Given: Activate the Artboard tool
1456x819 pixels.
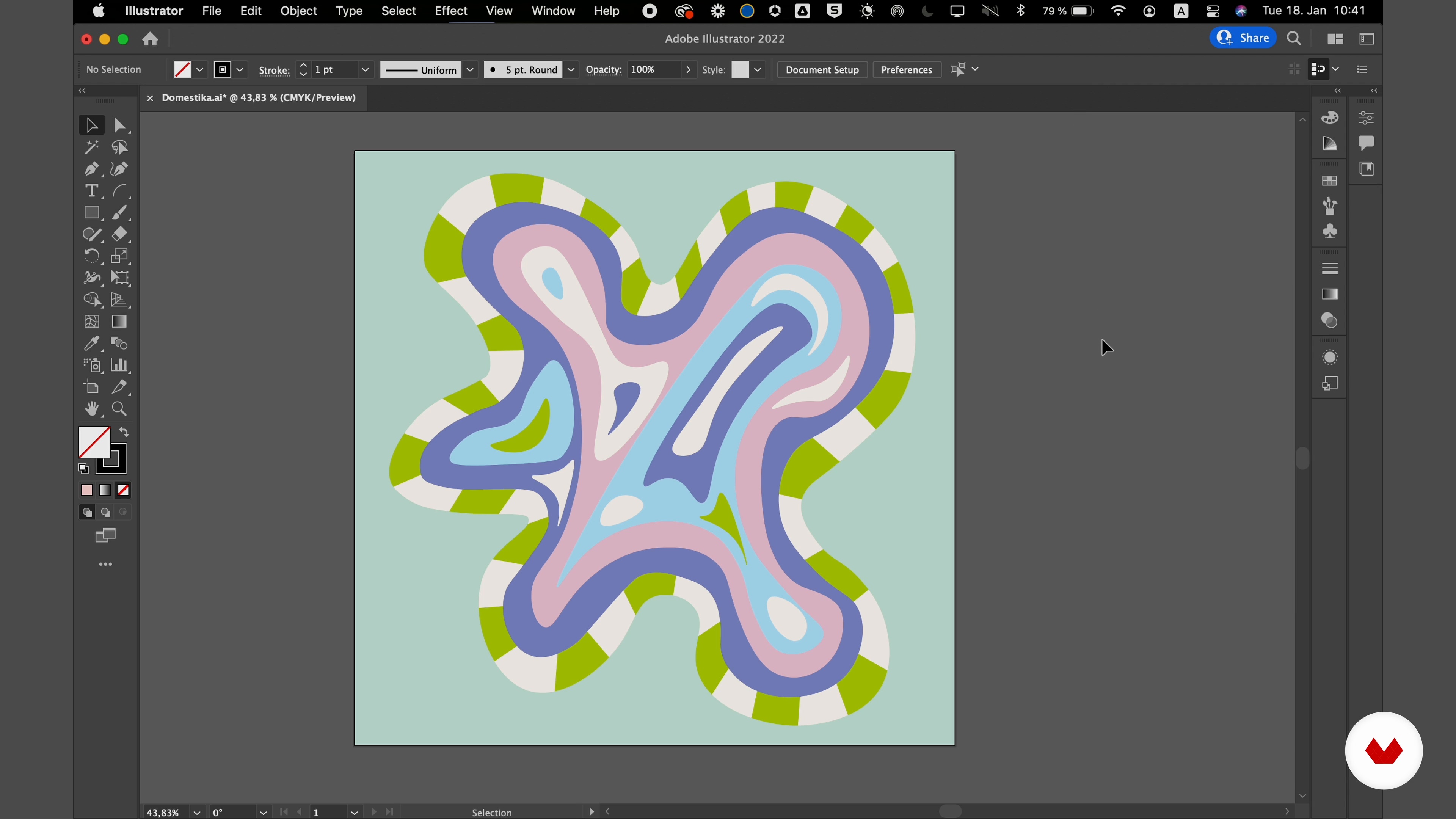Looking at the screenshot, I should [x=91, y=387].
